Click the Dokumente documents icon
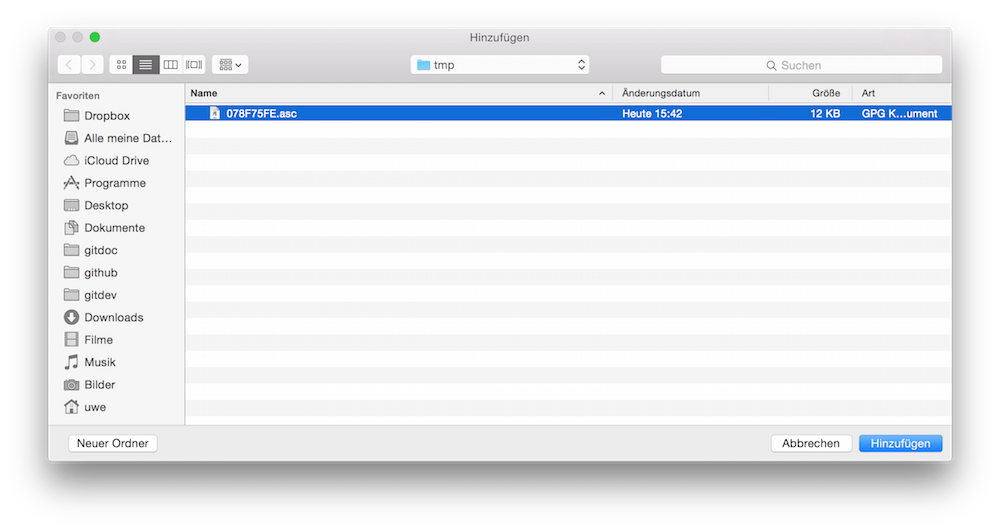 [x=71, y=227]
